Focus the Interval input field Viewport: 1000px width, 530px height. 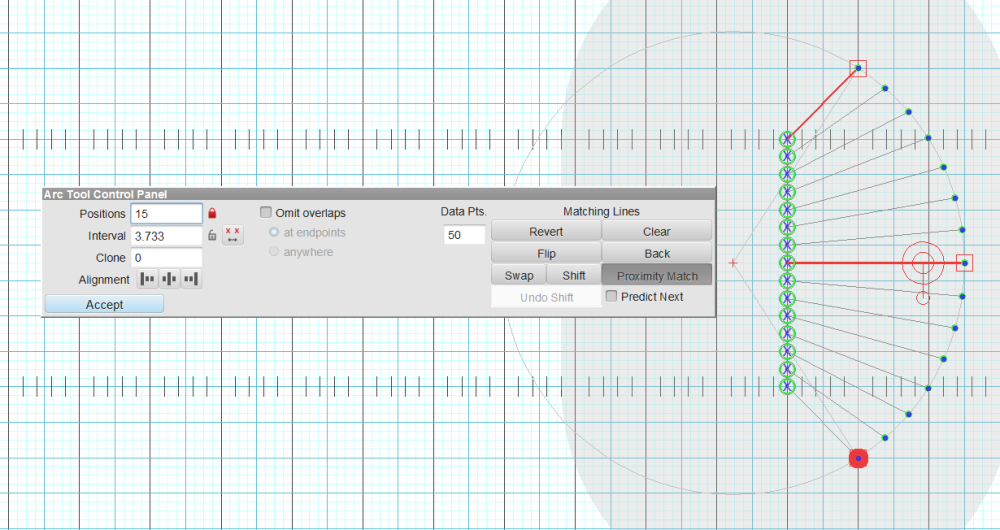pyautogui.click(x=166, y=236)
